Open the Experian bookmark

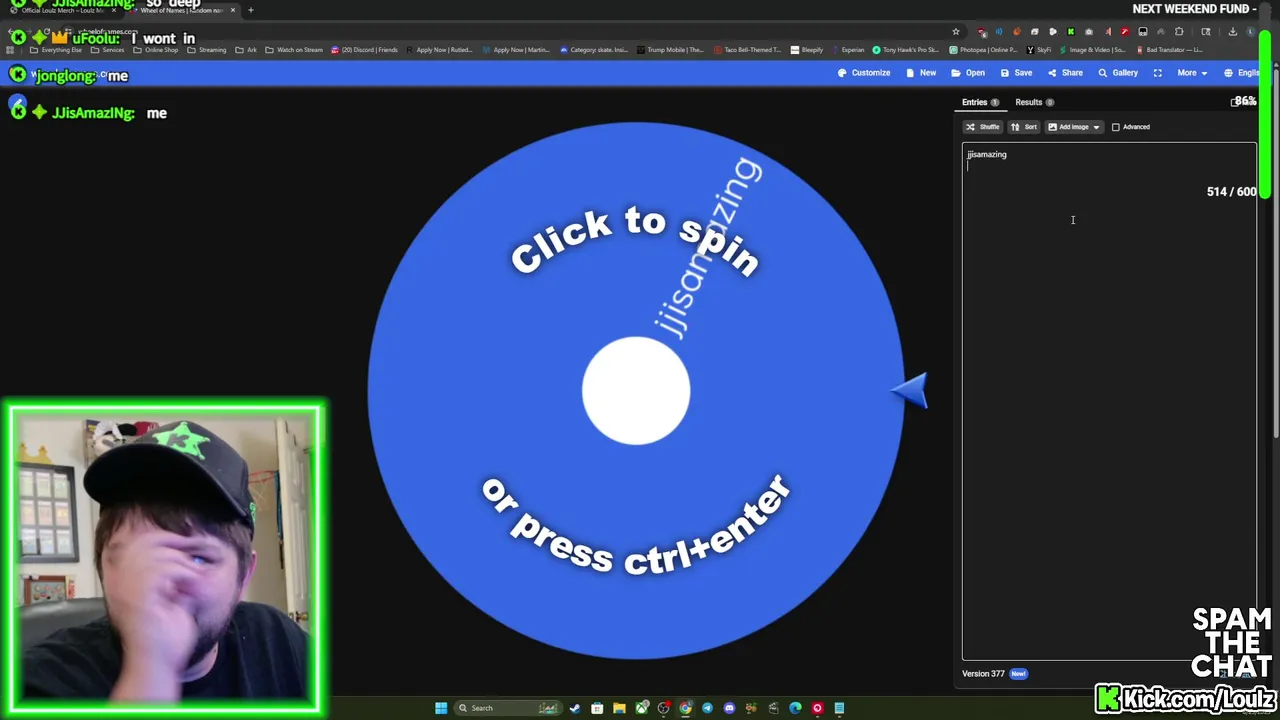click(847, 50)
